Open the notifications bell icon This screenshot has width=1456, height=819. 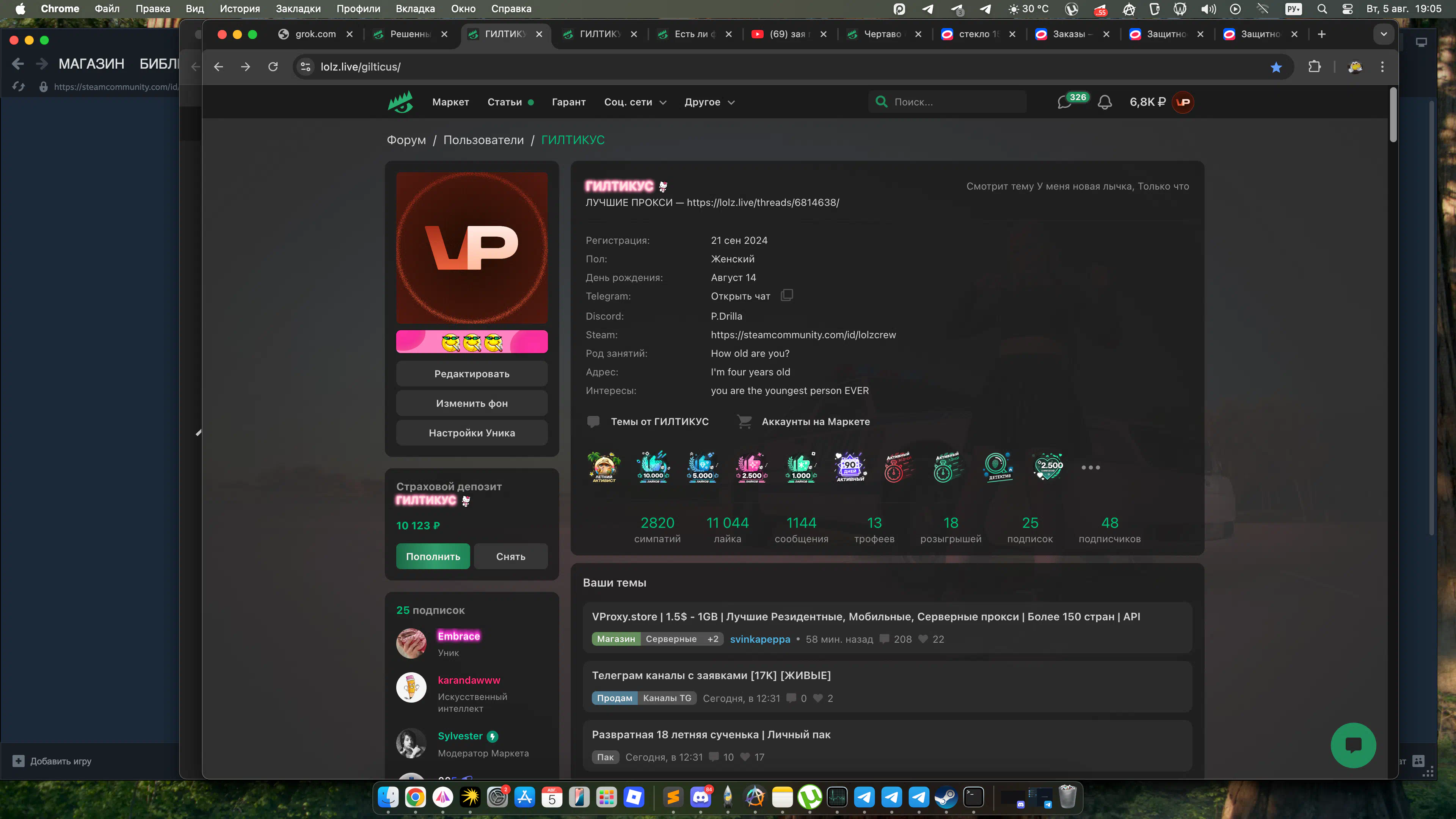[1105, 102]
